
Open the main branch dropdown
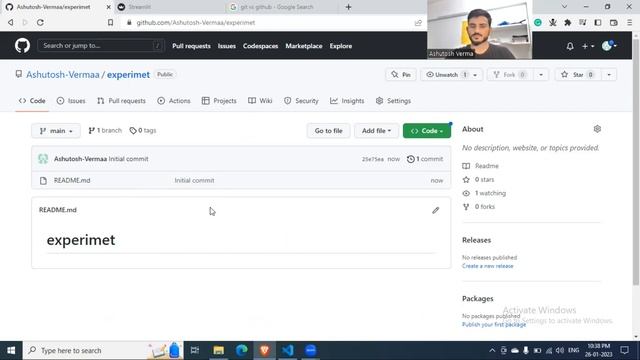point(56,131)
